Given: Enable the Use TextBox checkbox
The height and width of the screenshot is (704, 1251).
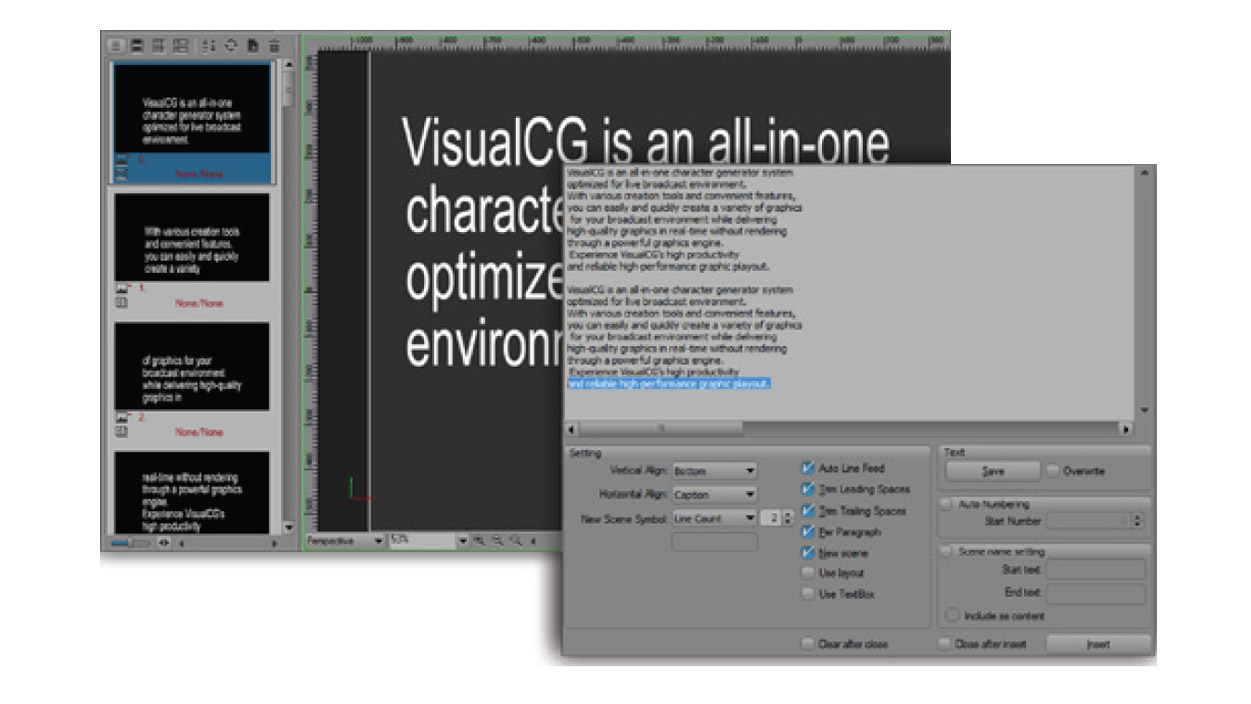Looking at the screenshot, I should pos(808,594).
